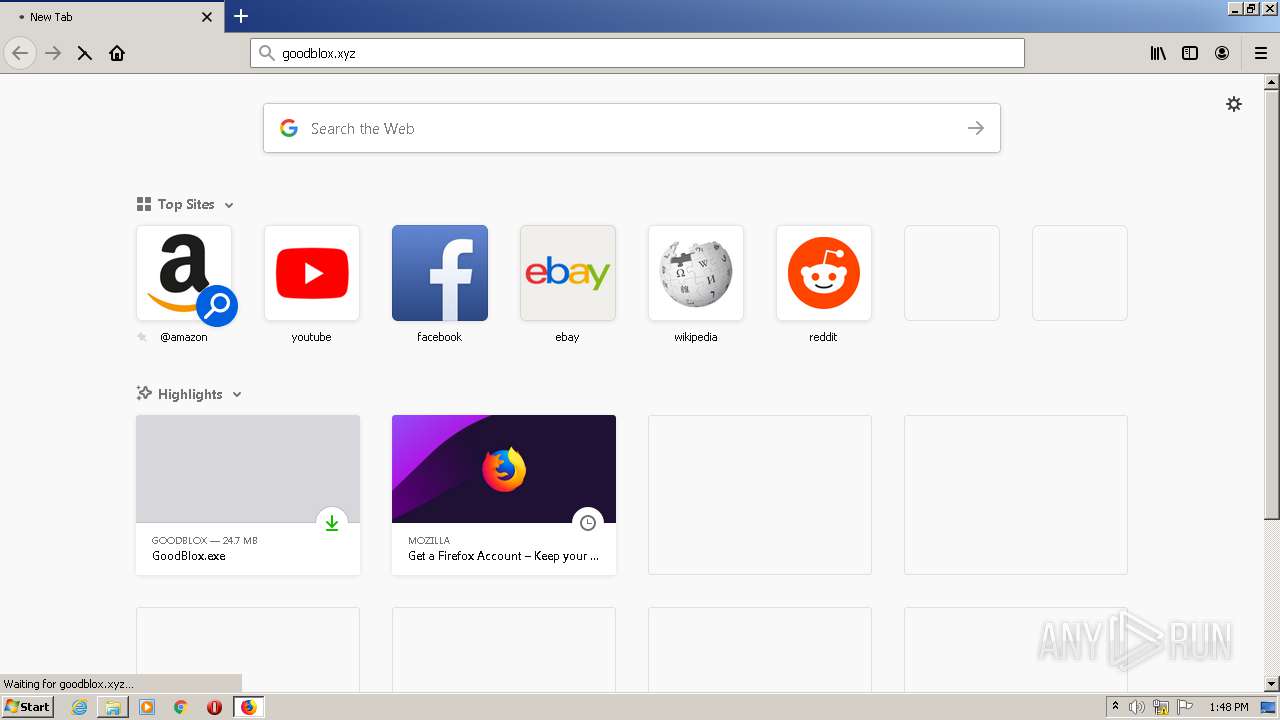Viewport: 1280px width, 720px height.
Task: Open the wikipedia top site tile
Action: 696,273
